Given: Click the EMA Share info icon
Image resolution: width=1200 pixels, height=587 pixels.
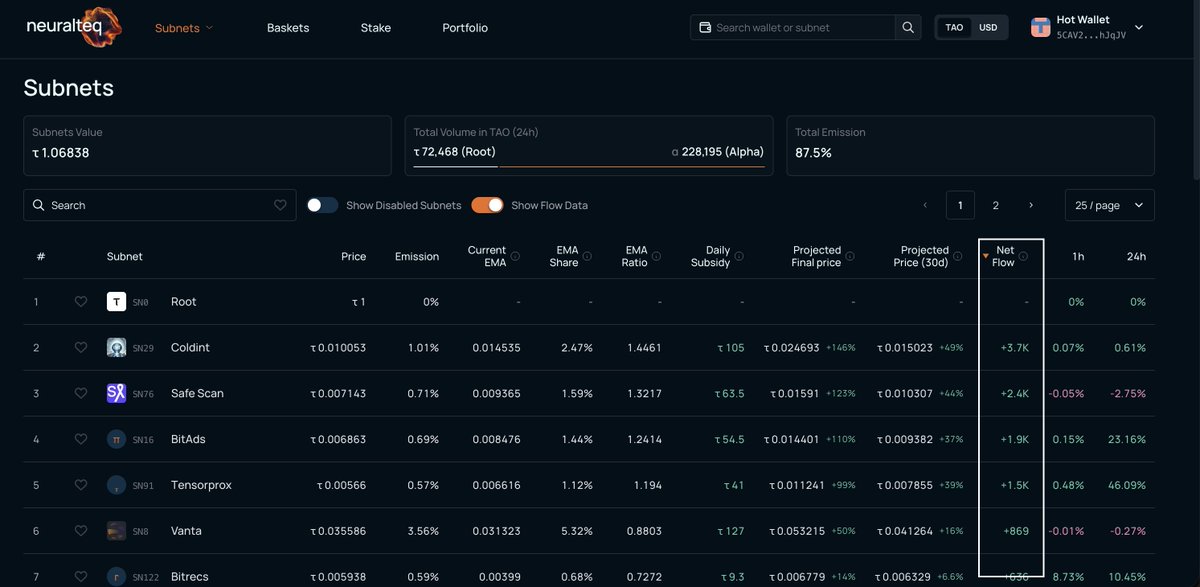Looking at the screenshot, I should click(587, 257).
